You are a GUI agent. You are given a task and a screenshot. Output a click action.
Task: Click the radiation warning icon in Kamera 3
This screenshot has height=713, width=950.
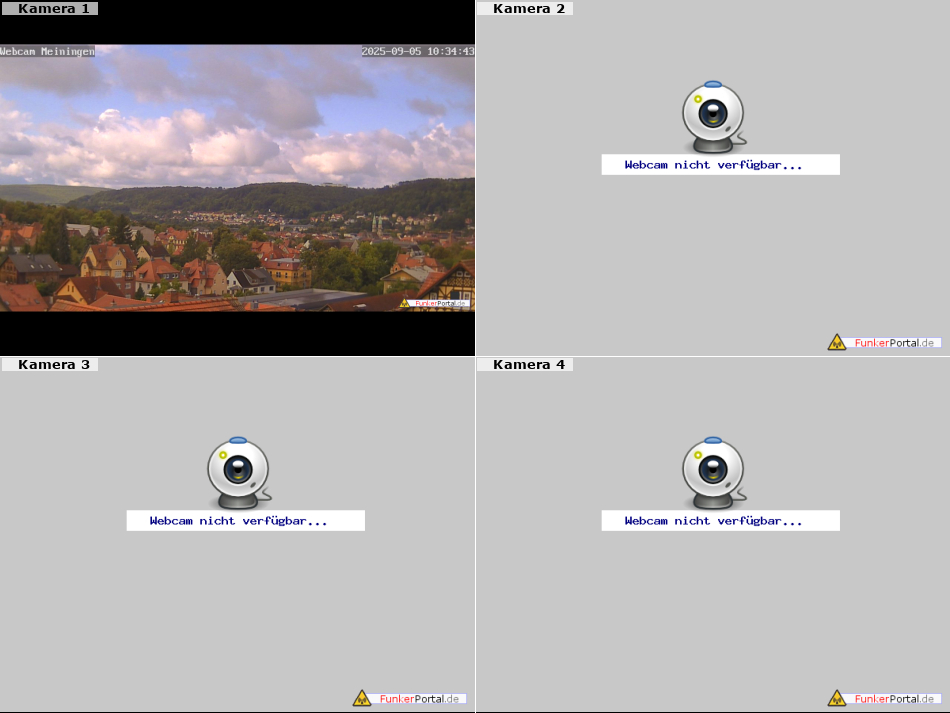click(362, 698)
